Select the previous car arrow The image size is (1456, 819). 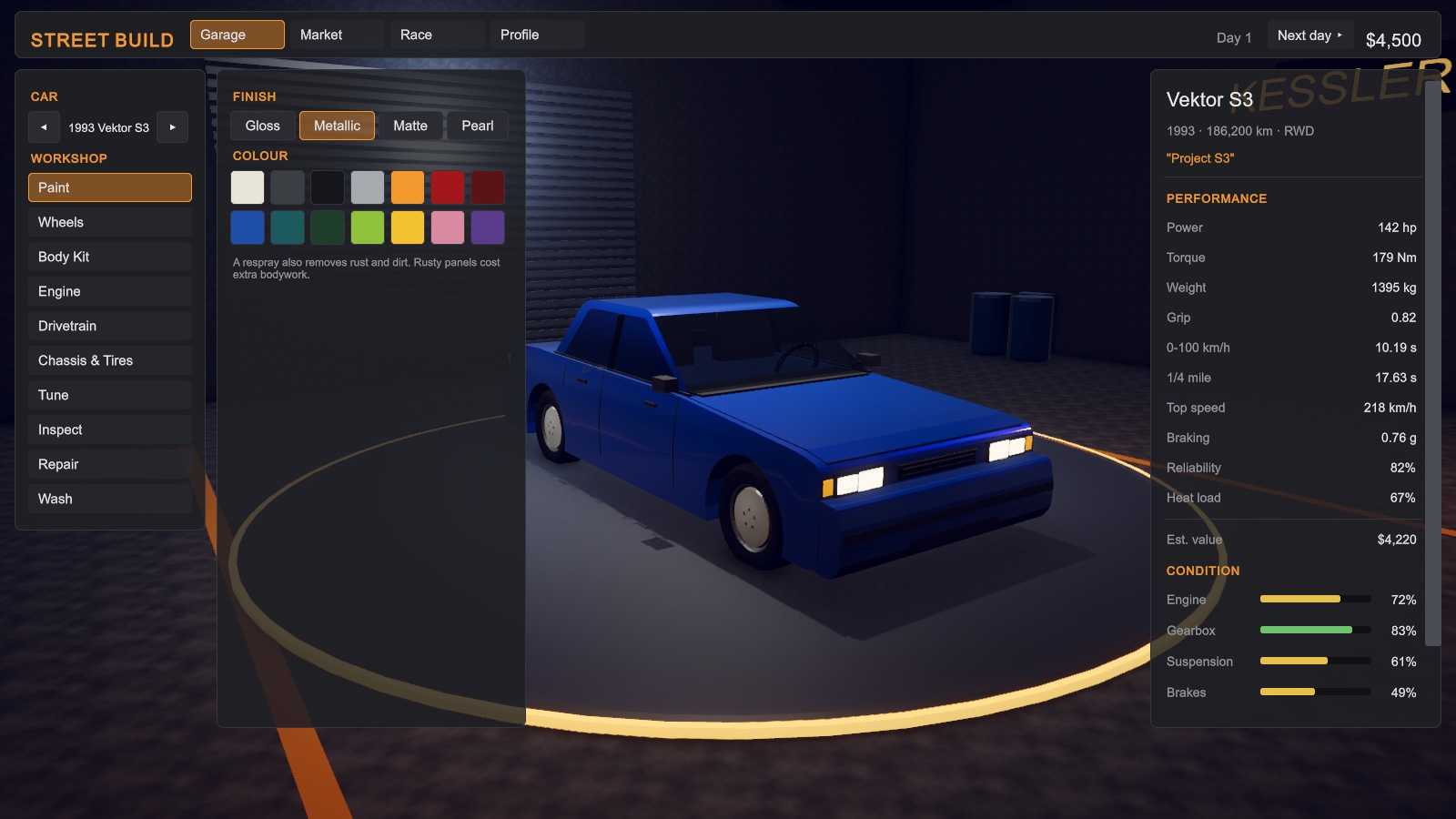point(44,127)
